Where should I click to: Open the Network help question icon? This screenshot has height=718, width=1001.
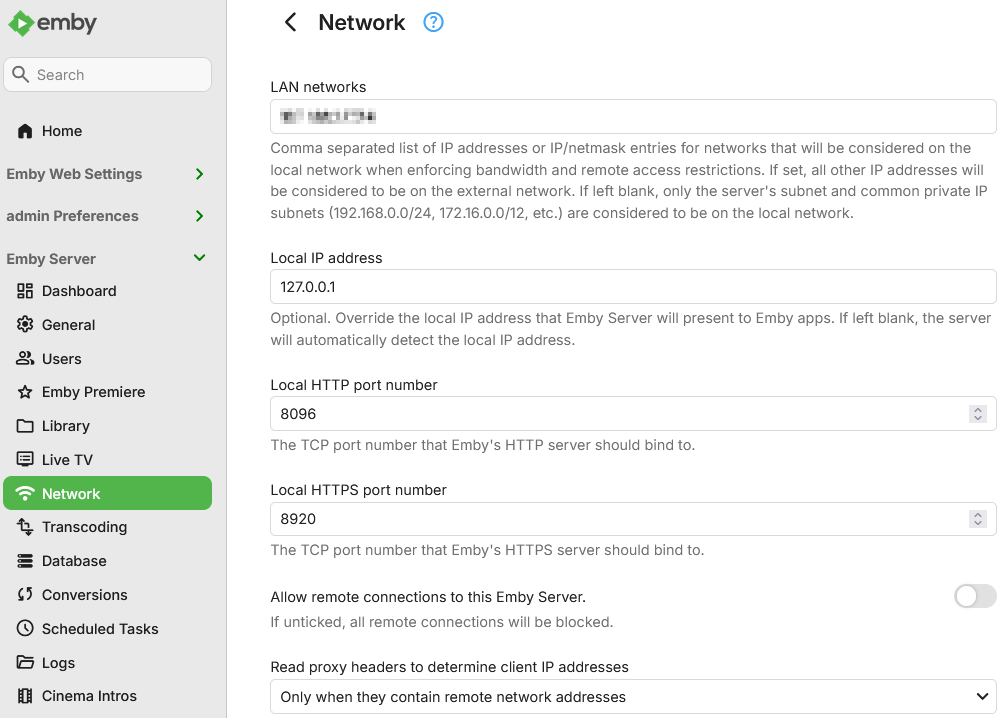[x=433, y=23]
